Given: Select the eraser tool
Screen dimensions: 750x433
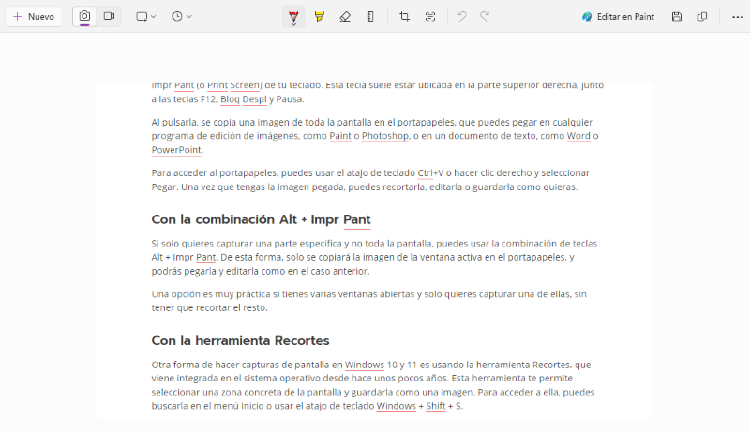Looking at the screenshot, I should 345,17.
